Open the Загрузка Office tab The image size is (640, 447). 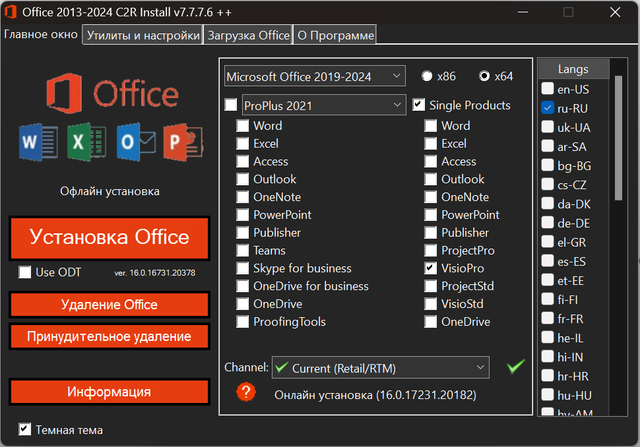point(249,35)
